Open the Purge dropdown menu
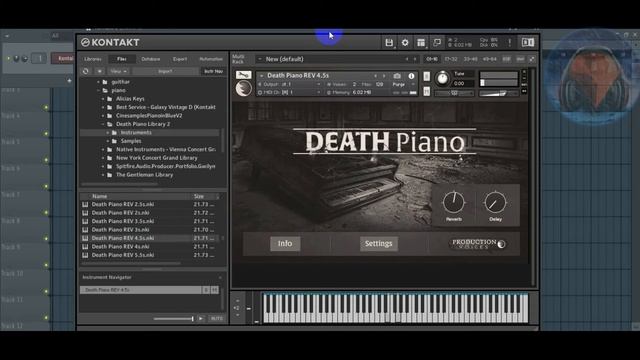640x360 pixels. click(401, 84)
